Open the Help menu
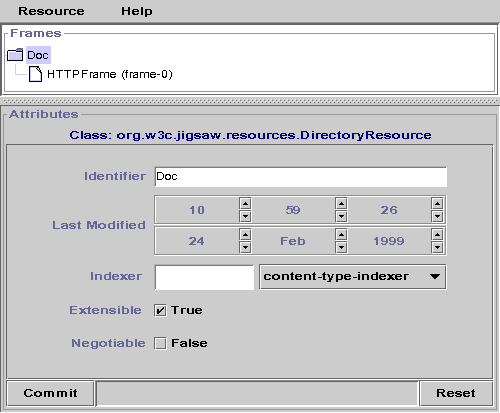 click(137, 11)
